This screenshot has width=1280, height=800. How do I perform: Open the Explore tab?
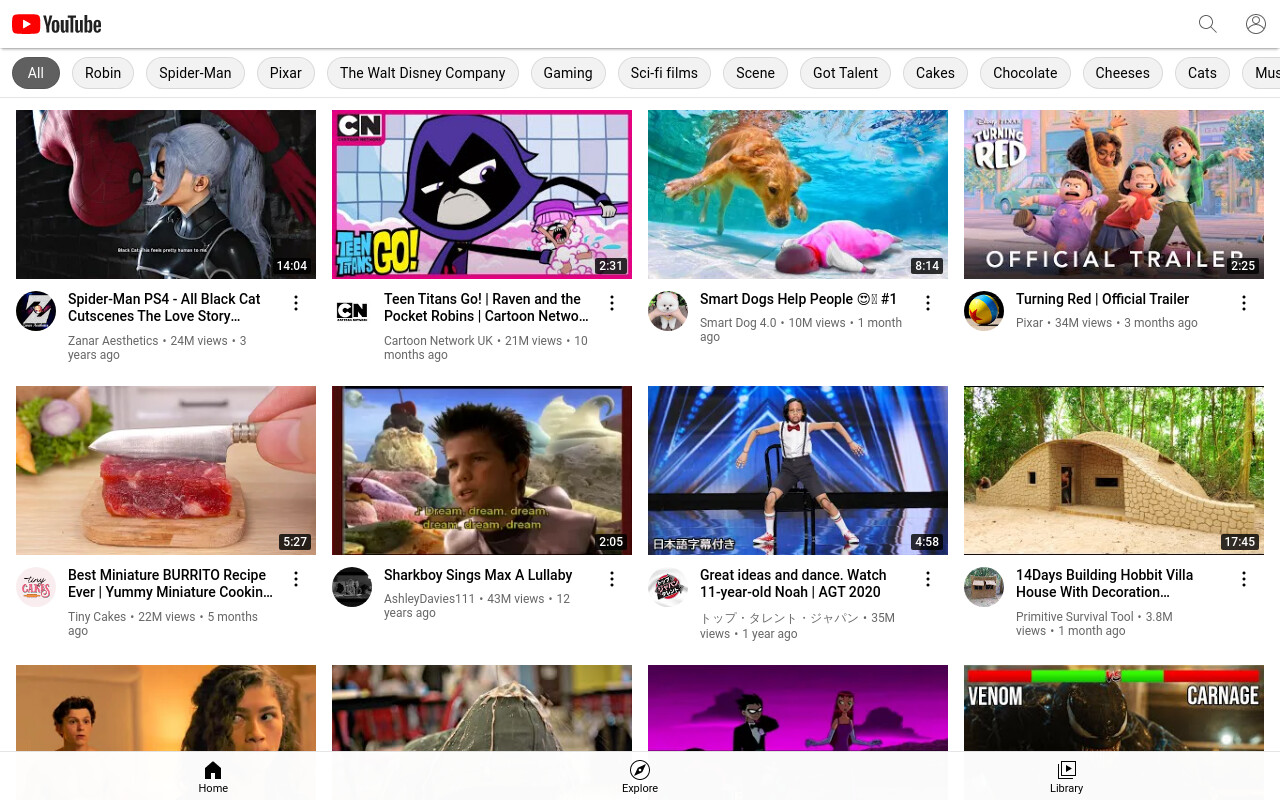pyautogui.click(x=640, y=777)
